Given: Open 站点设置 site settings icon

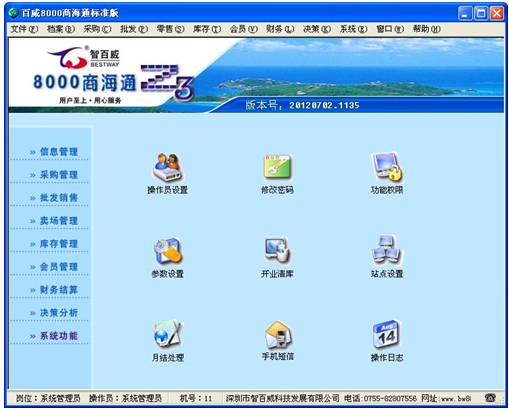Looking at the screenshot, I should 387,250.
